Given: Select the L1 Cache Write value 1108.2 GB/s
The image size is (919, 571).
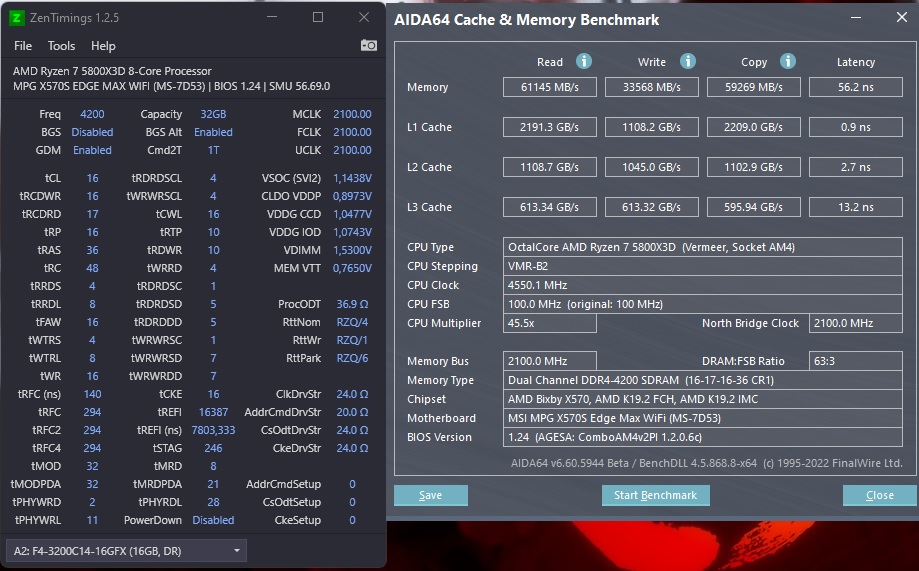Looking at the screenshot, I should click(652, 127).
